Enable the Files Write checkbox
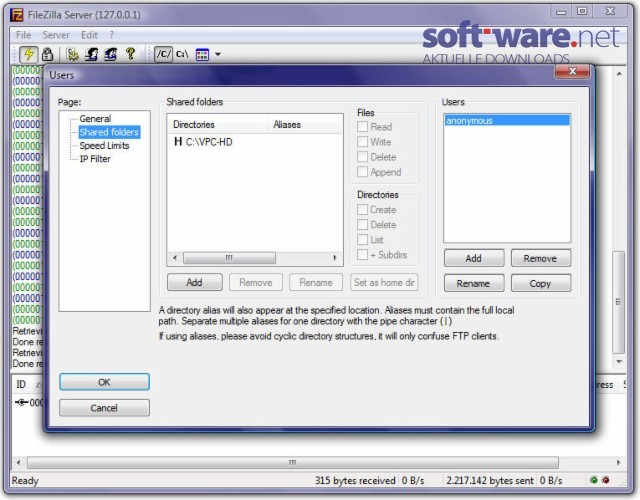The width and height of the screenshot is (640, 500). point(362,142)
